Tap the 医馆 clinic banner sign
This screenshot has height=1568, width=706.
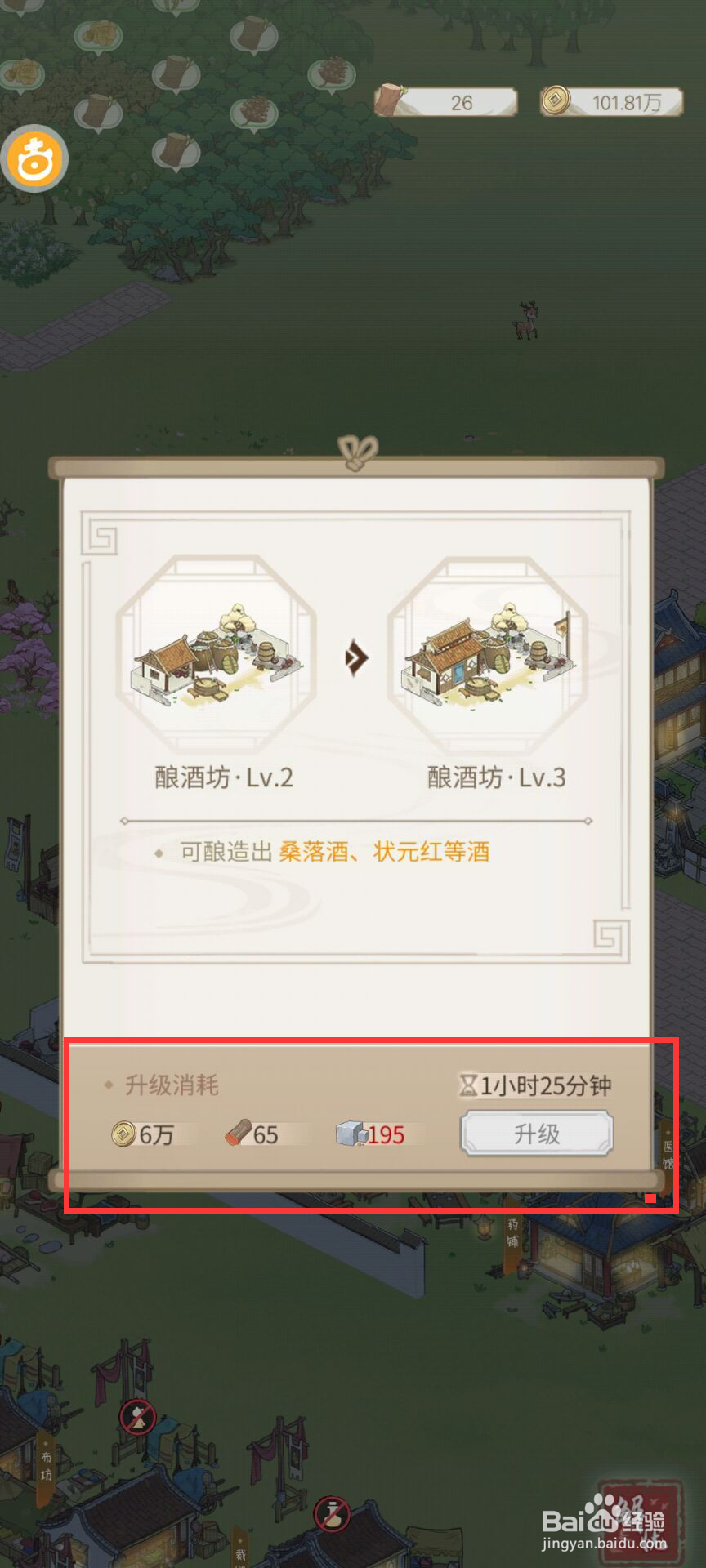click(668, 1150)
